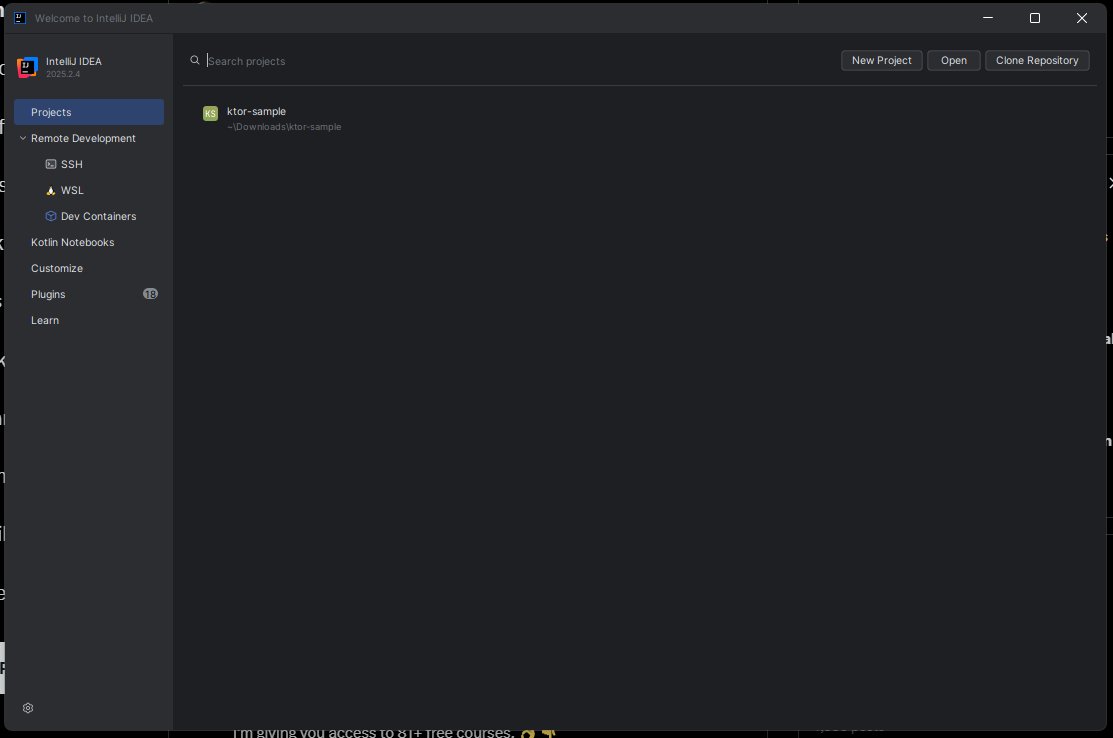Viewport: 1113px width, 738px height.
Task: Click the IntelliJ IDEA logo in sidebar
Action: (27, 67)
